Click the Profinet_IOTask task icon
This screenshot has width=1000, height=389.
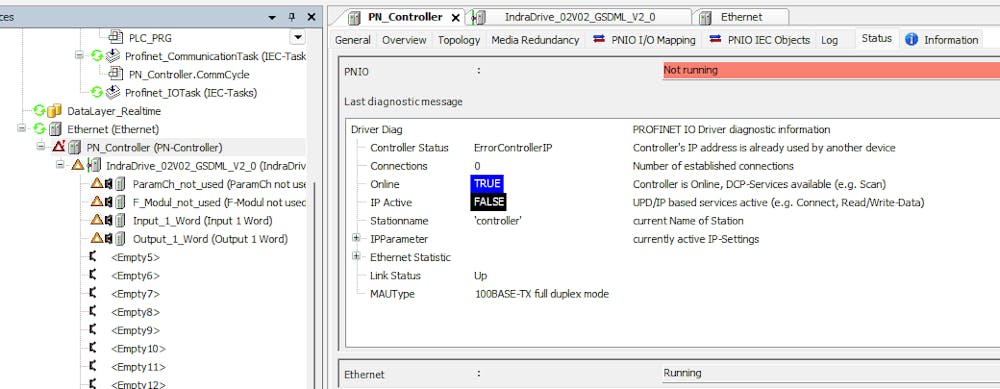click(112, 92)
